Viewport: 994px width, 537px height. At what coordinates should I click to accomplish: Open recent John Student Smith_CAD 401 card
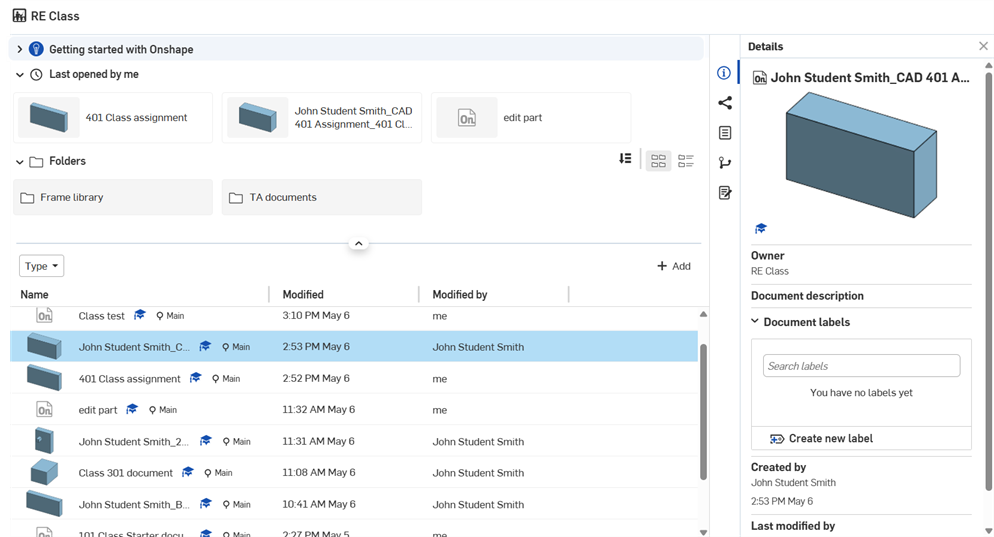click(x=321, y=117)
